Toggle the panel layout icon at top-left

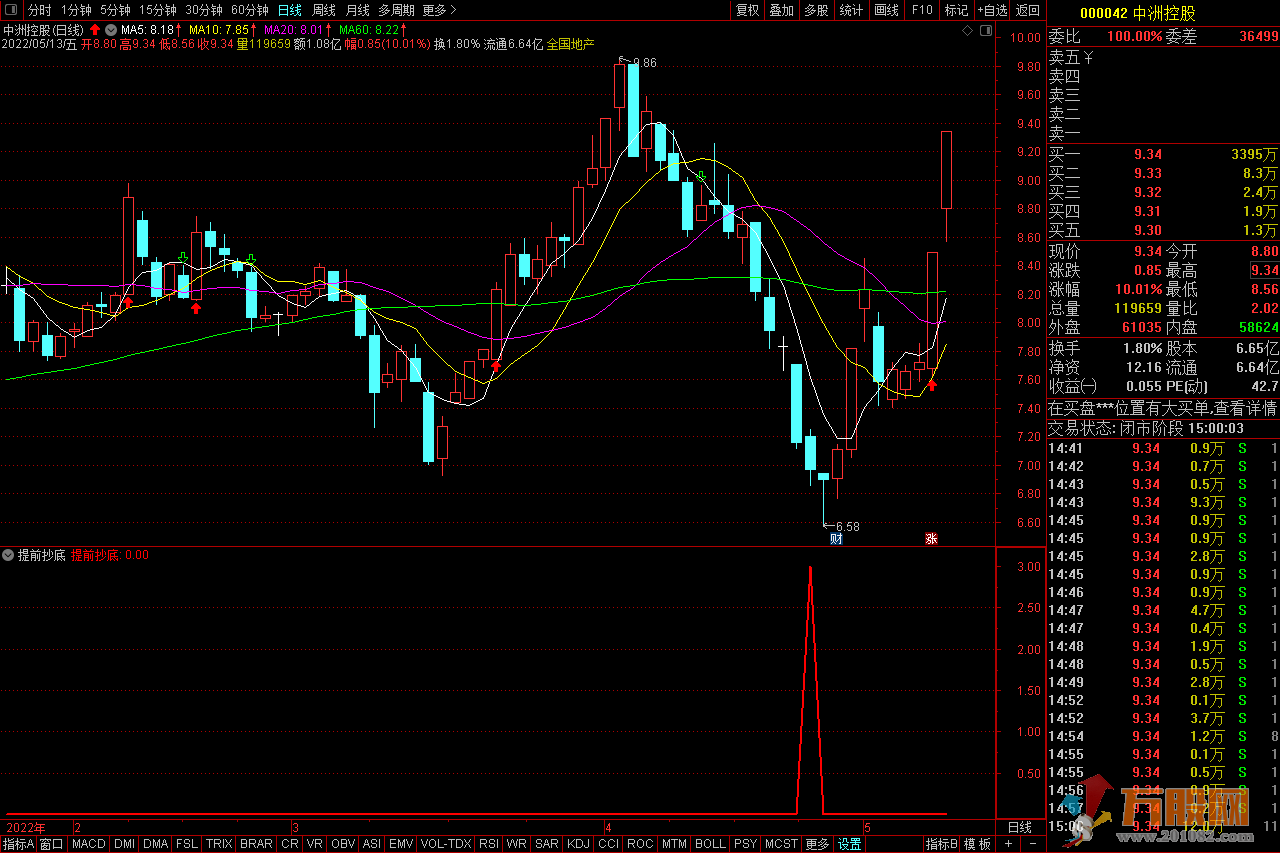coord(10,10)
